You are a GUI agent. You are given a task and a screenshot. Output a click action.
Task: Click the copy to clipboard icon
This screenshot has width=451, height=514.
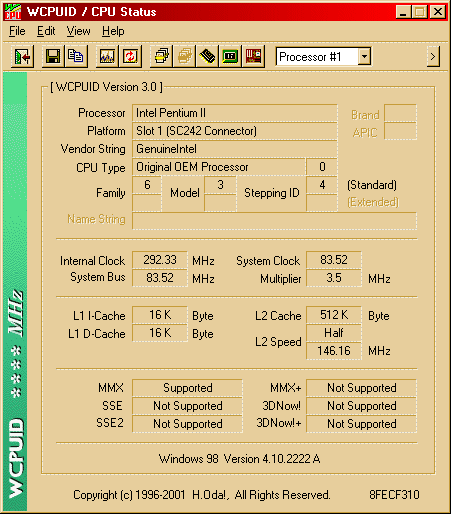click(76, 56)
